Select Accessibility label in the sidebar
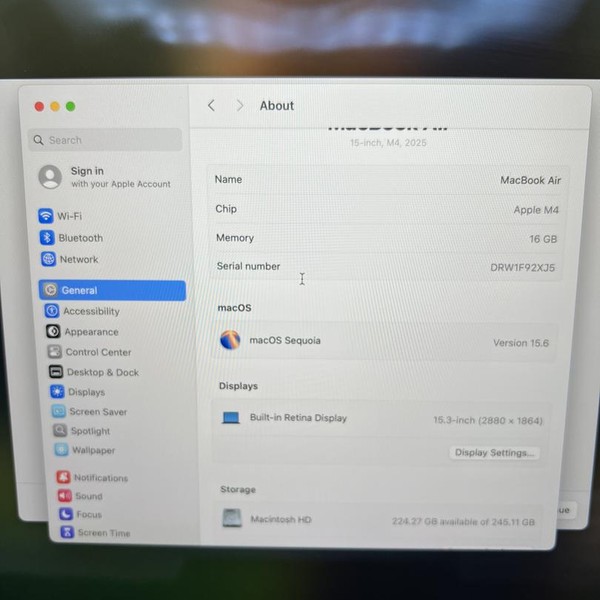 [x=91, y=311]
